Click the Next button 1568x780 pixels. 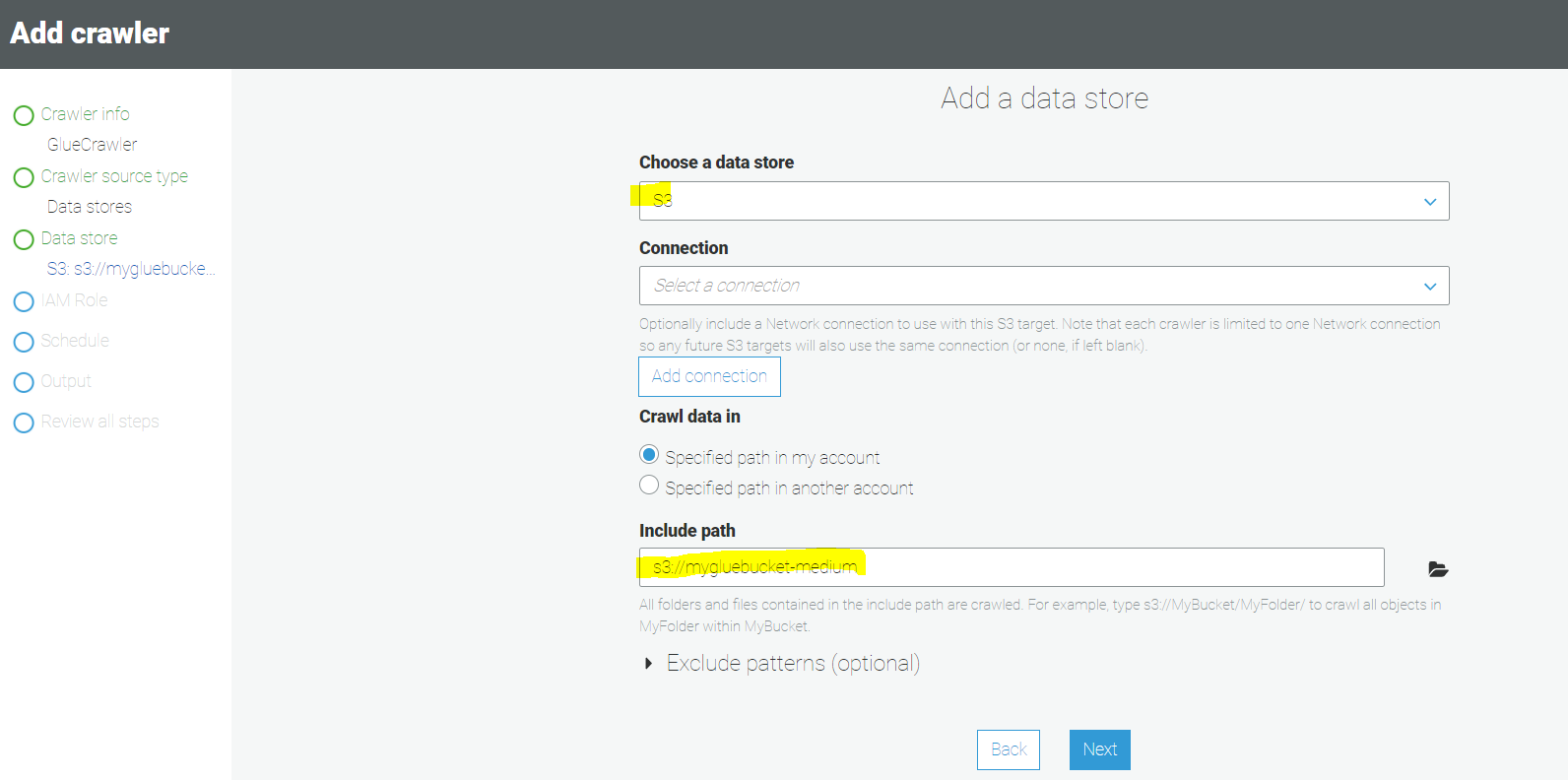point(1099,749)
